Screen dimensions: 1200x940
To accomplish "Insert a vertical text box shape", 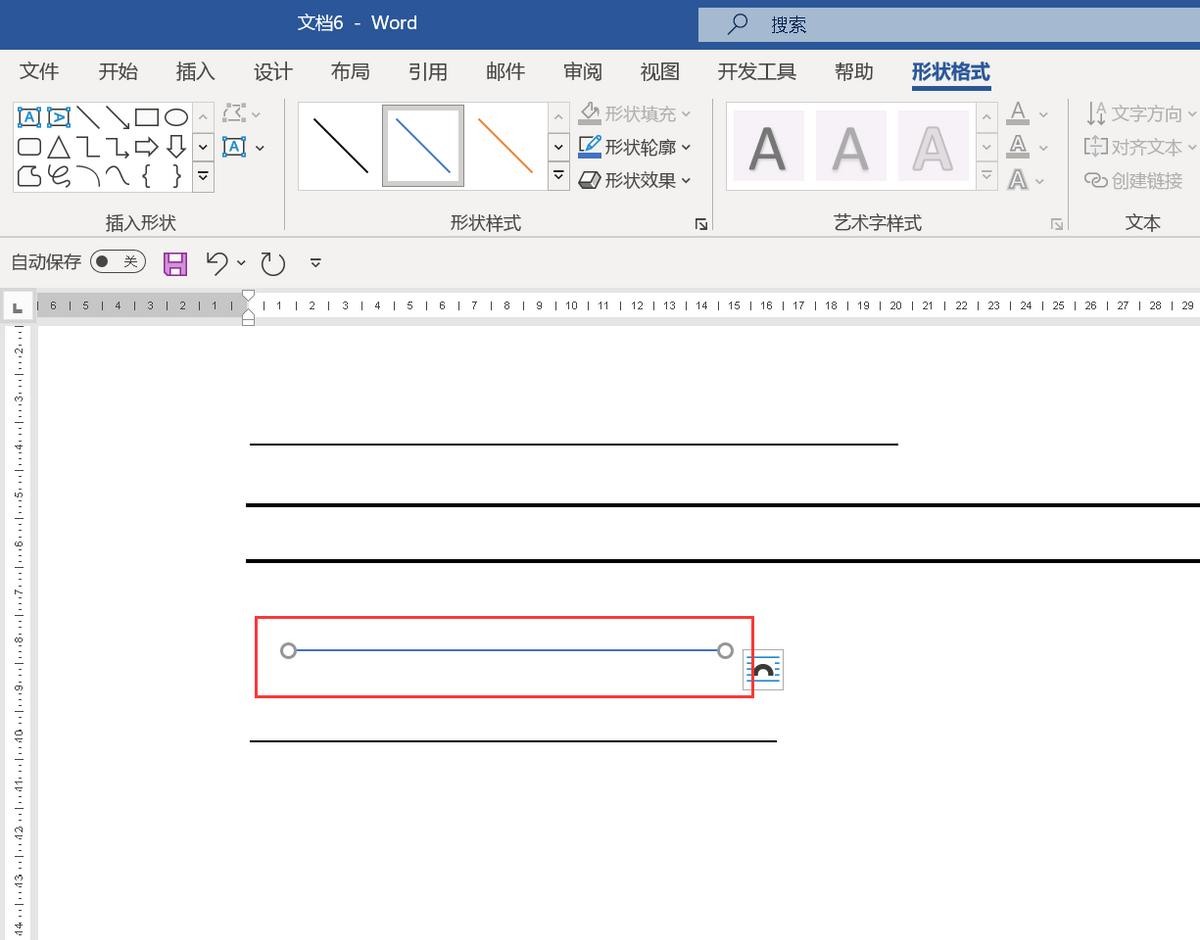I will click(x=59, y=117).
